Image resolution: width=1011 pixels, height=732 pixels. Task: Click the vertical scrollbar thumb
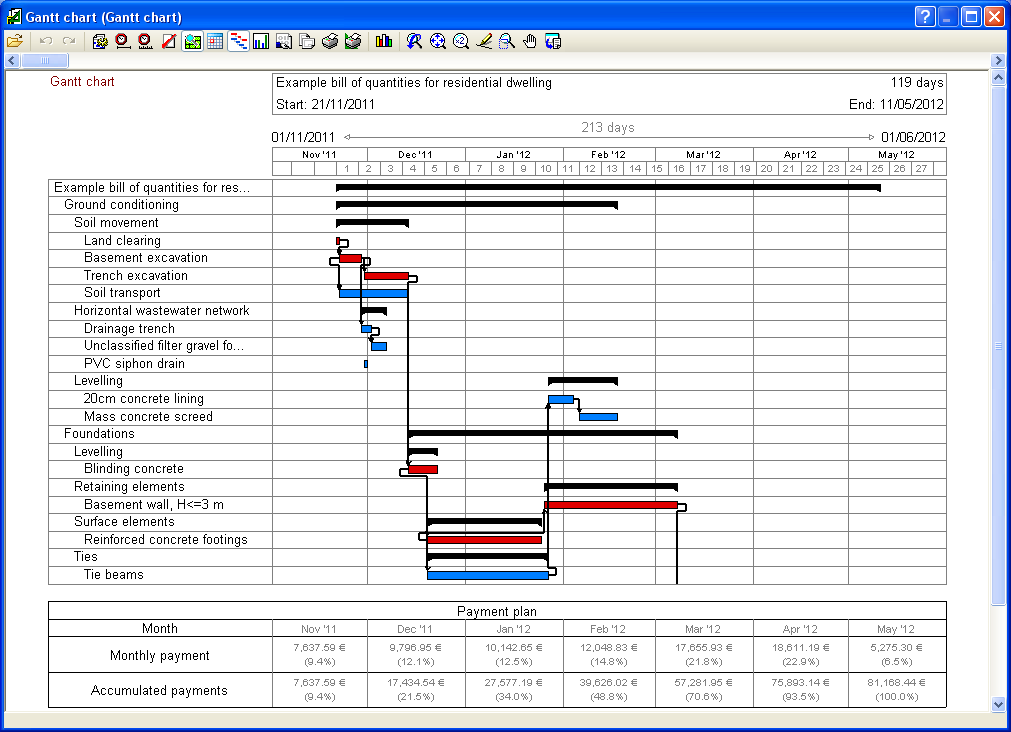pyautogui.click(x=998, y=346)
